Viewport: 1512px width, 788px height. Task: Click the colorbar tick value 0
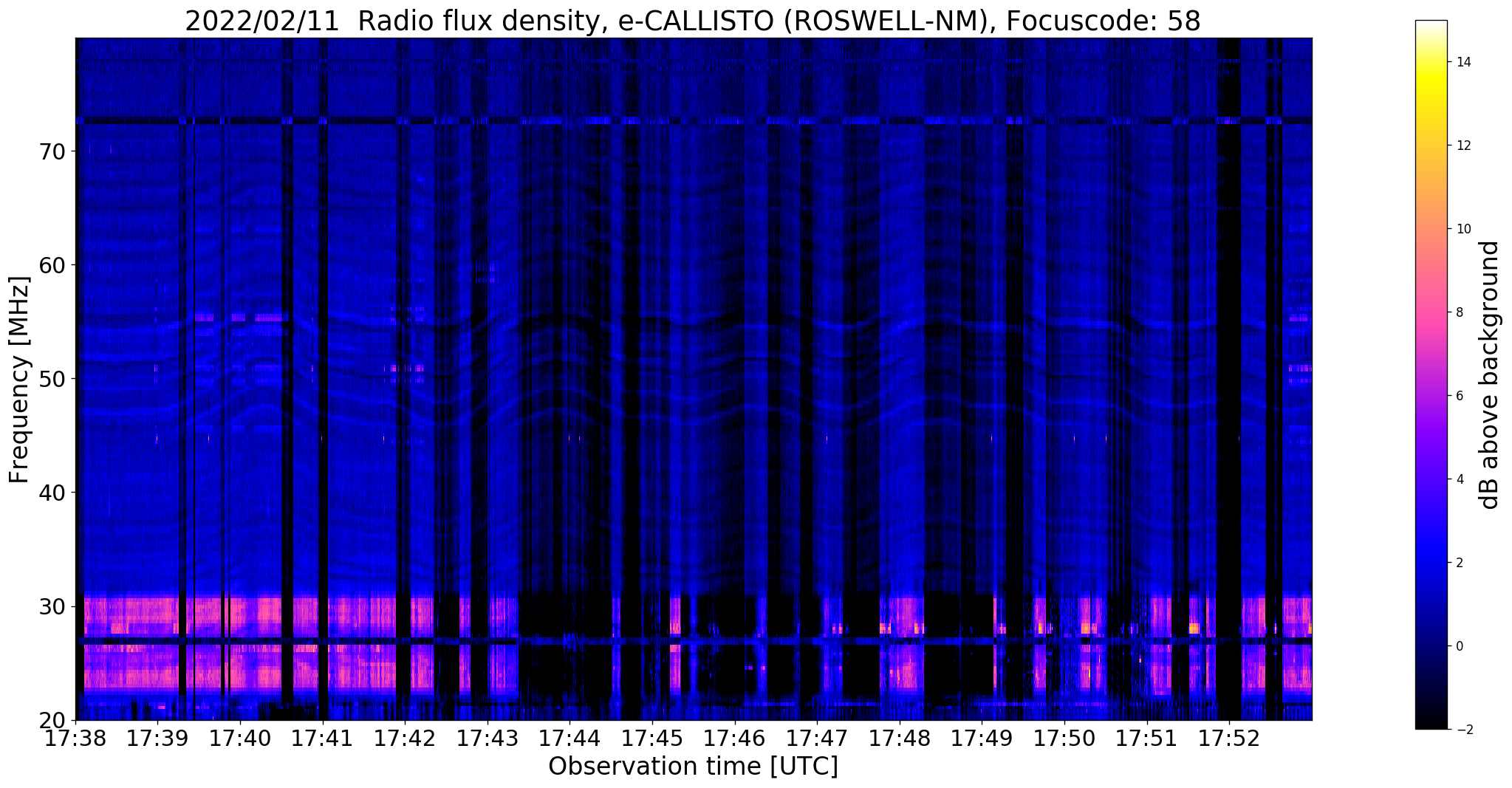(1459, 646)
